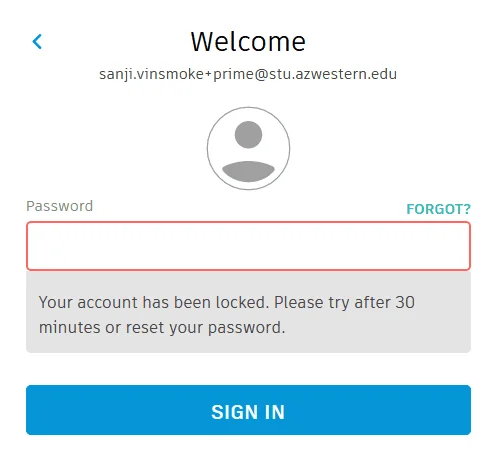Go back using the blue chevron arrow

coord(37,42)
